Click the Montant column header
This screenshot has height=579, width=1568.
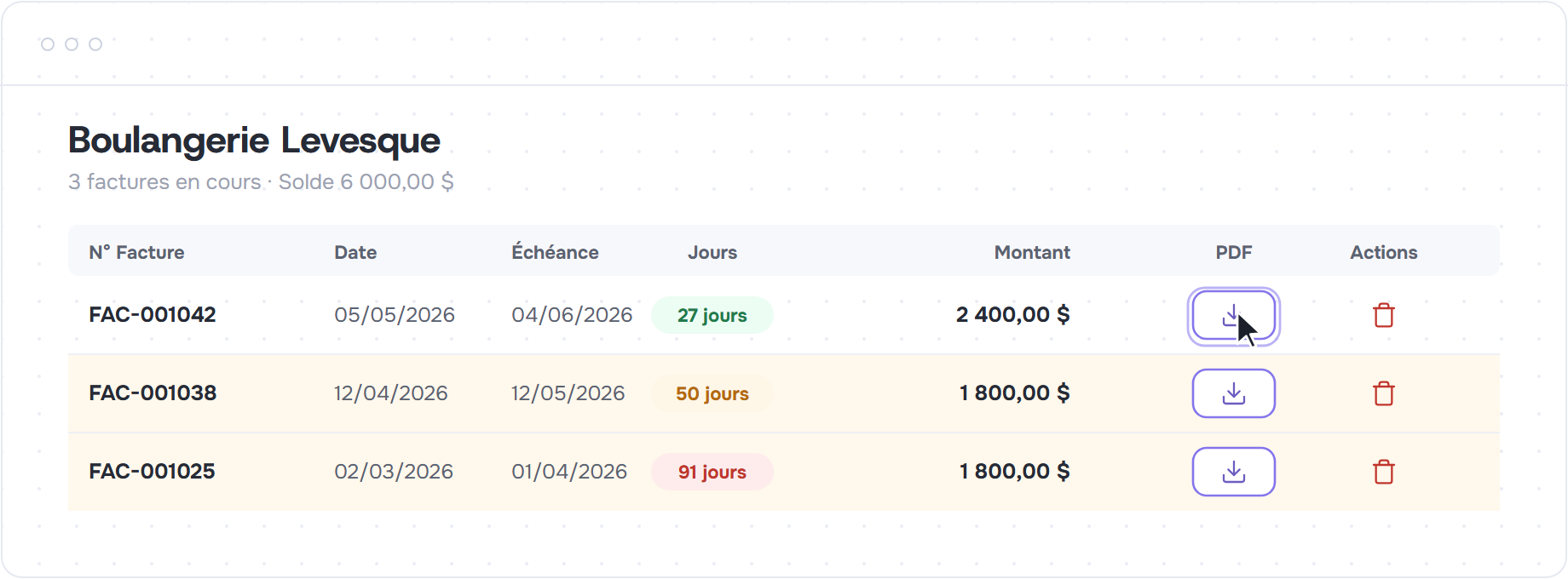pyautogui.click(x=1032, y=252)
